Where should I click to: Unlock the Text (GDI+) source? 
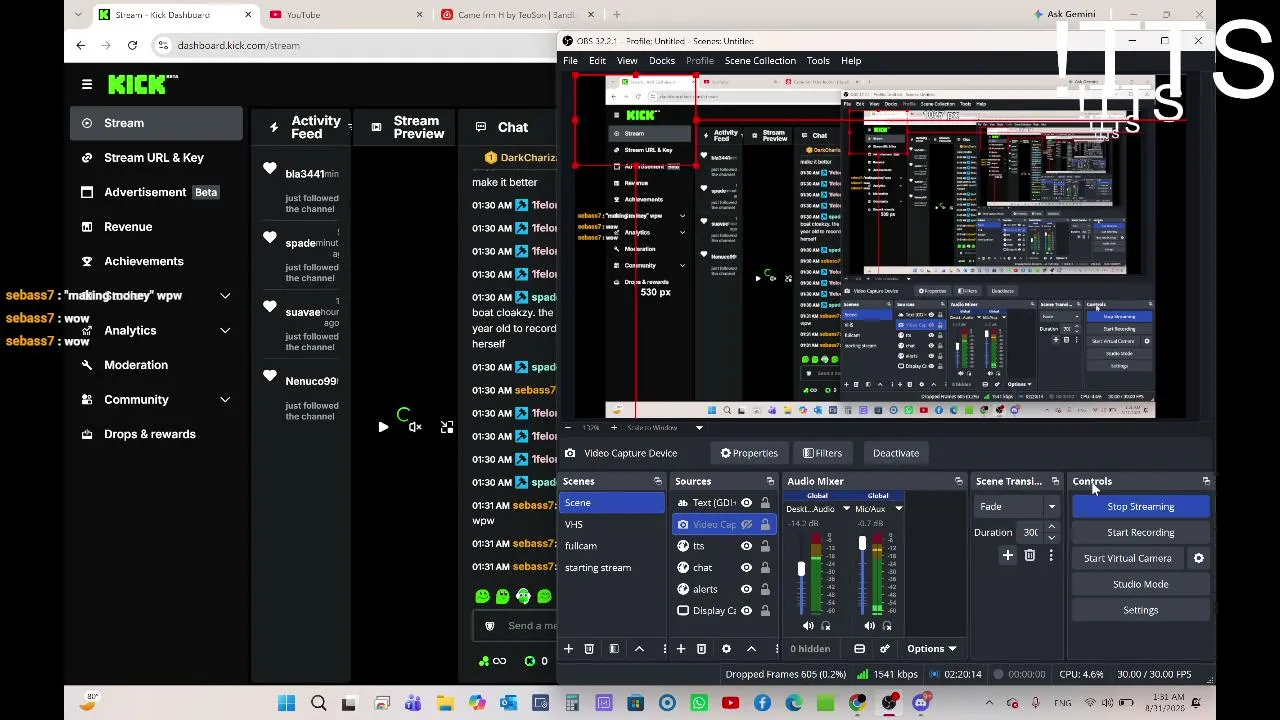(765, 503)
